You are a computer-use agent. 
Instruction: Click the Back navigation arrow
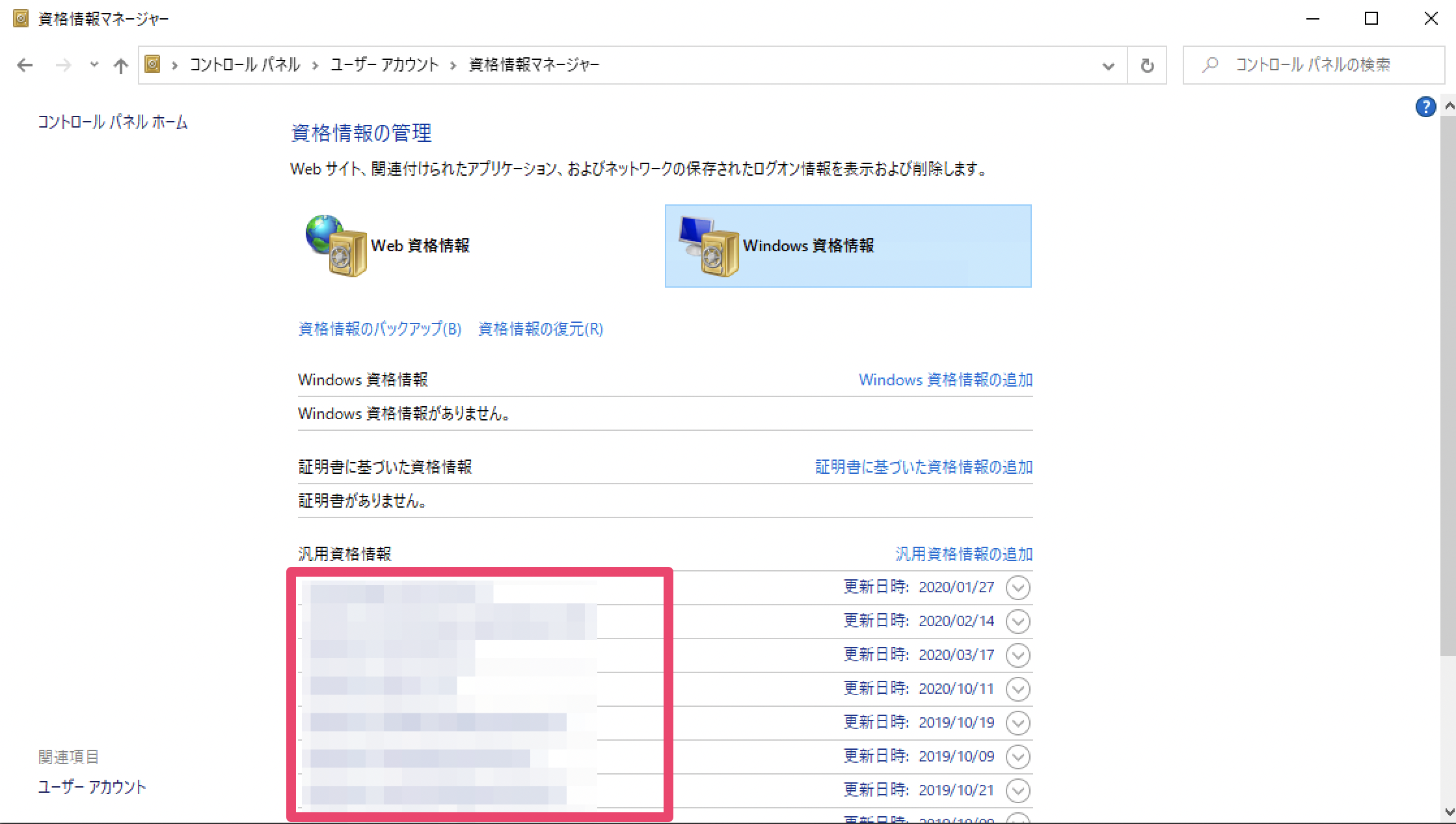click(25, 65)
